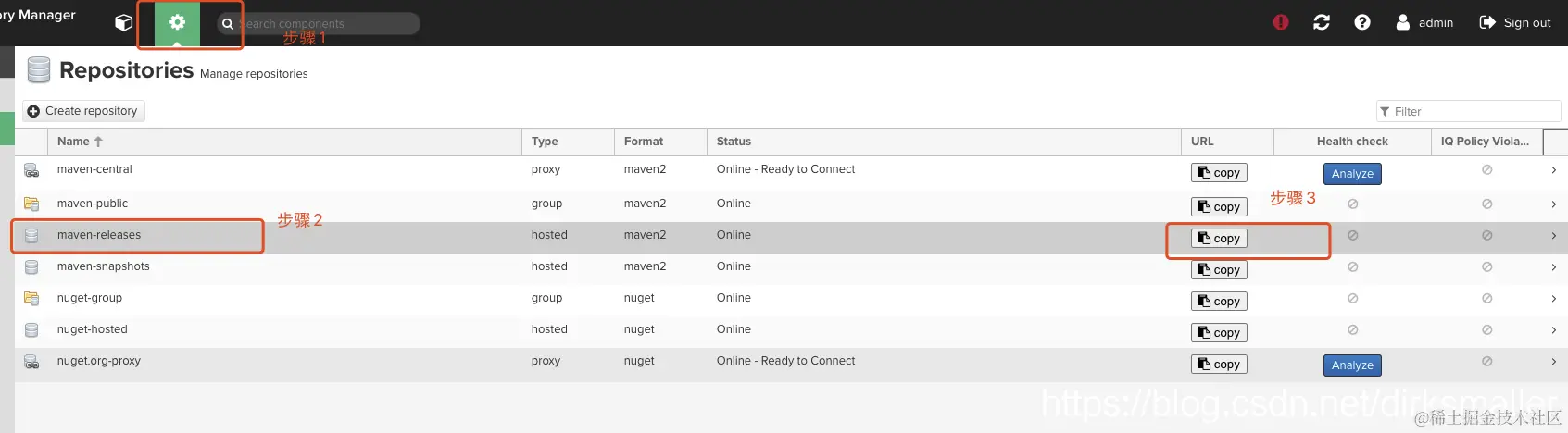Image resolution: width=1568 pixels, height=433 pixels.
Task: Copy URL of maven-snapshots
Action: [x=1219, y=270]
